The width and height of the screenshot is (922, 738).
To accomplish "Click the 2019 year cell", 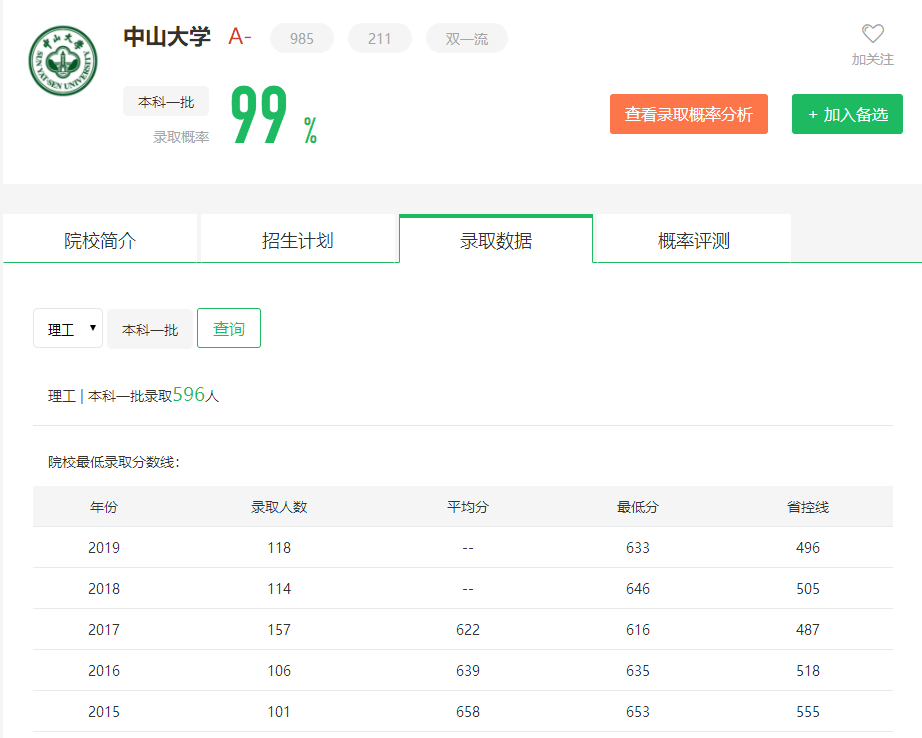I will [104, 547].
